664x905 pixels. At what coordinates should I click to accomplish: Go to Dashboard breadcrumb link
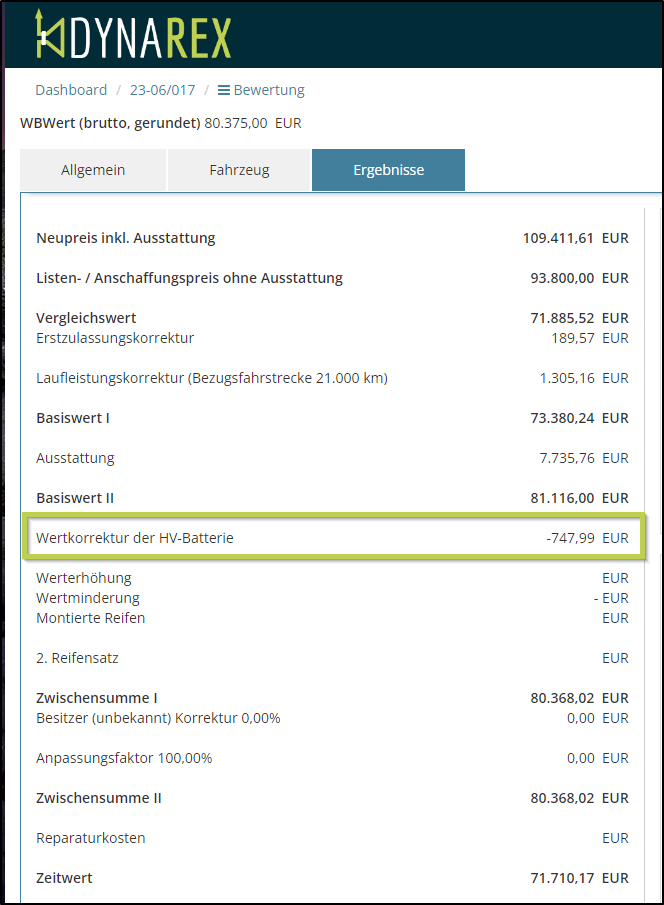(x=71, y=90)
